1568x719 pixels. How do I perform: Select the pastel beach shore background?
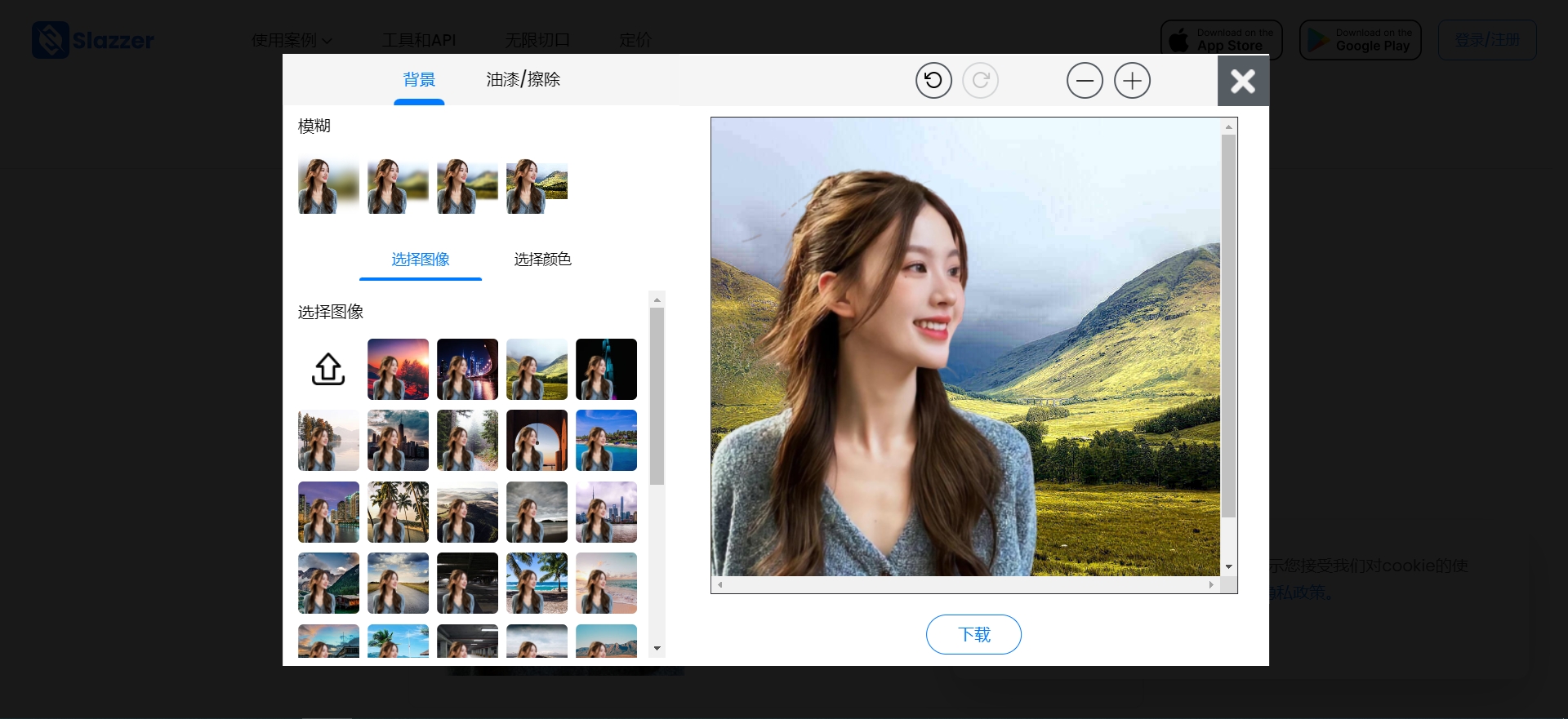coord(606,583)
